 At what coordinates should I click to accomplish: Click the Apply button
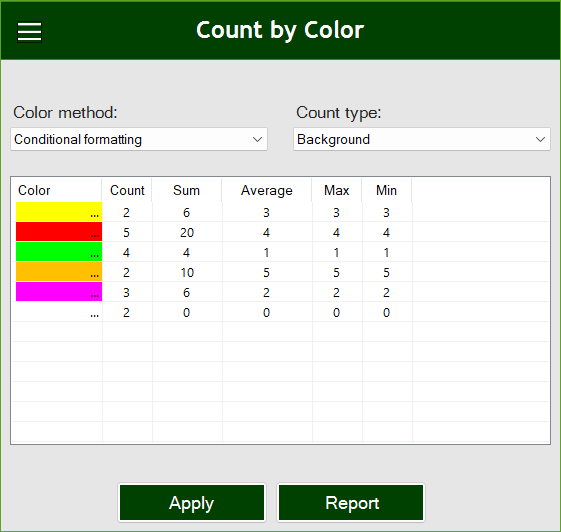coord(192,503)
